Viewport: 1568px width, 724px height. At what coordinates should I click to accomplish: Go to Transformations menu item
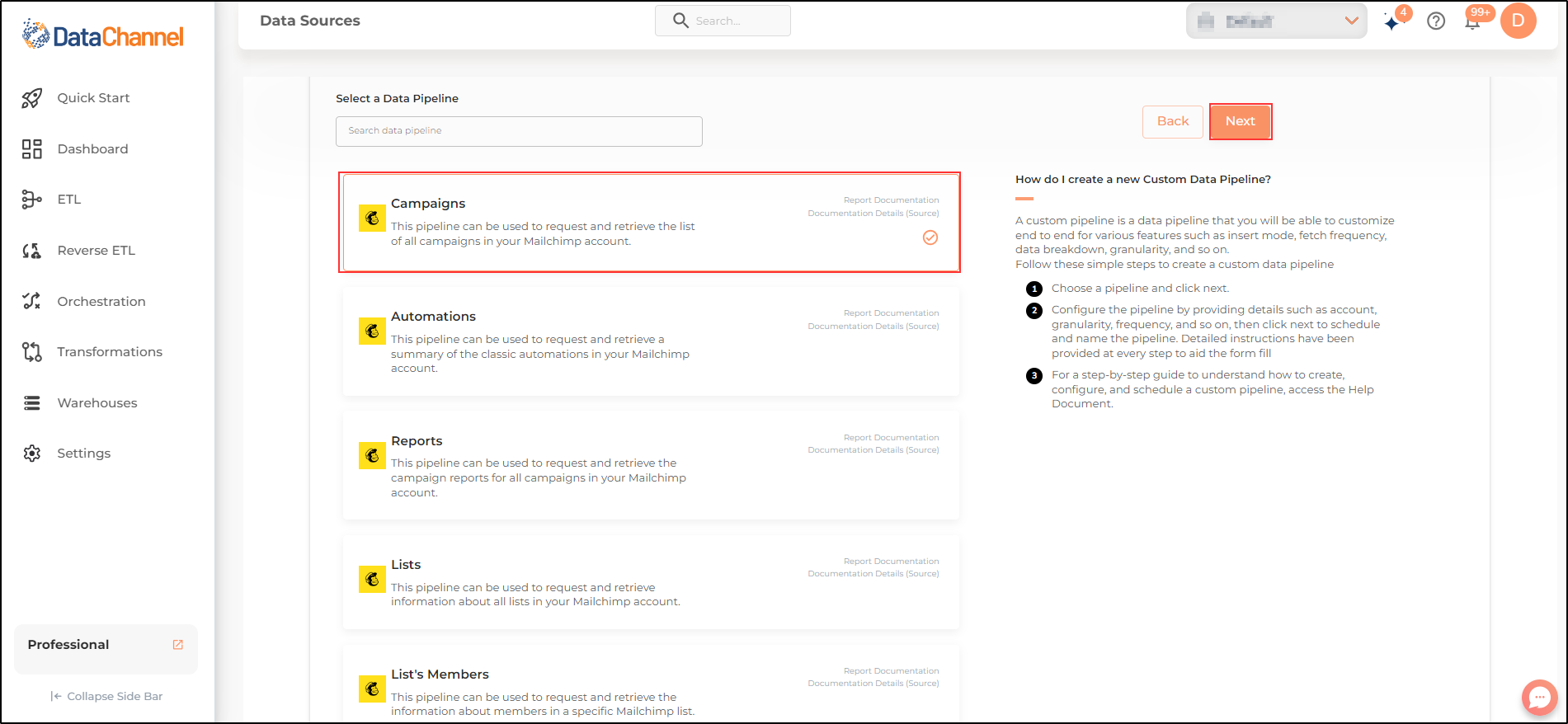110,352
